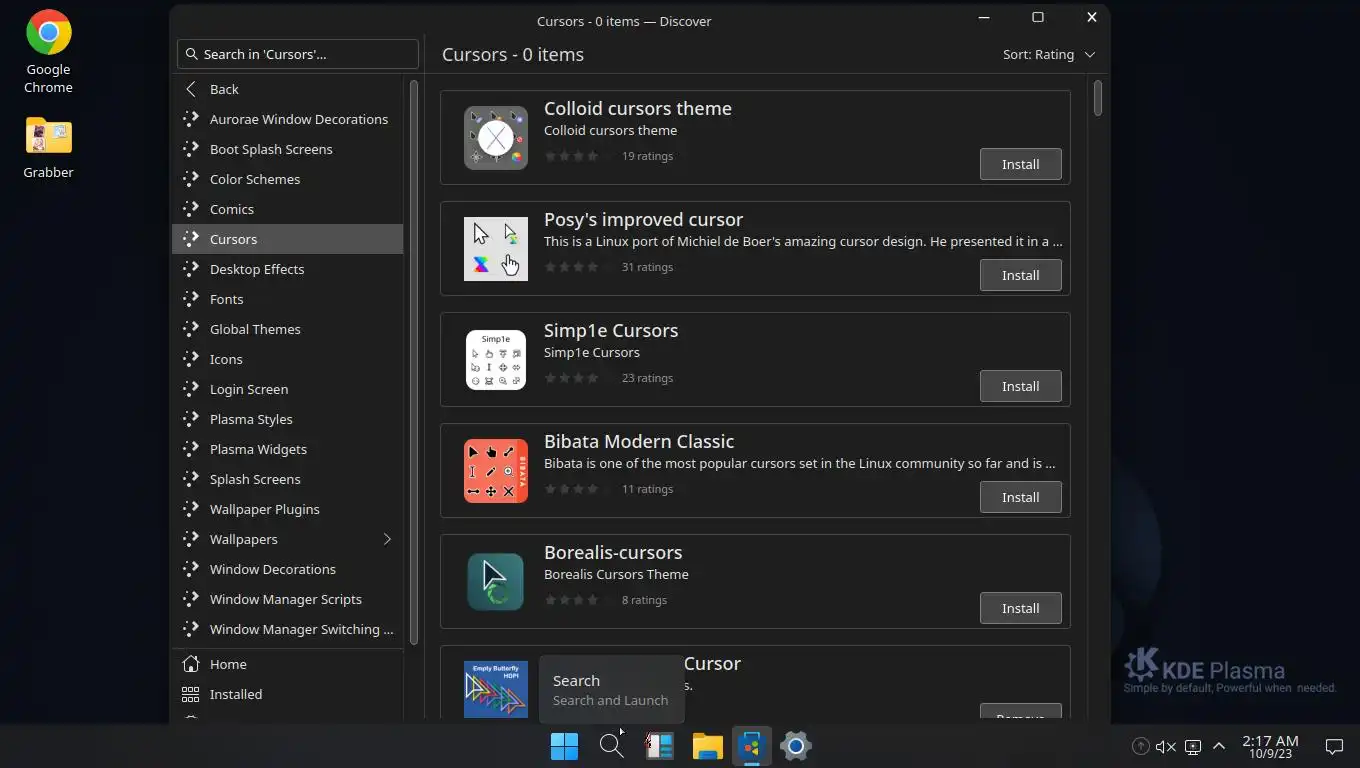Open the Start menu launcher
The width and height of the screenshot is (1360, 768).
pos(564,746)
